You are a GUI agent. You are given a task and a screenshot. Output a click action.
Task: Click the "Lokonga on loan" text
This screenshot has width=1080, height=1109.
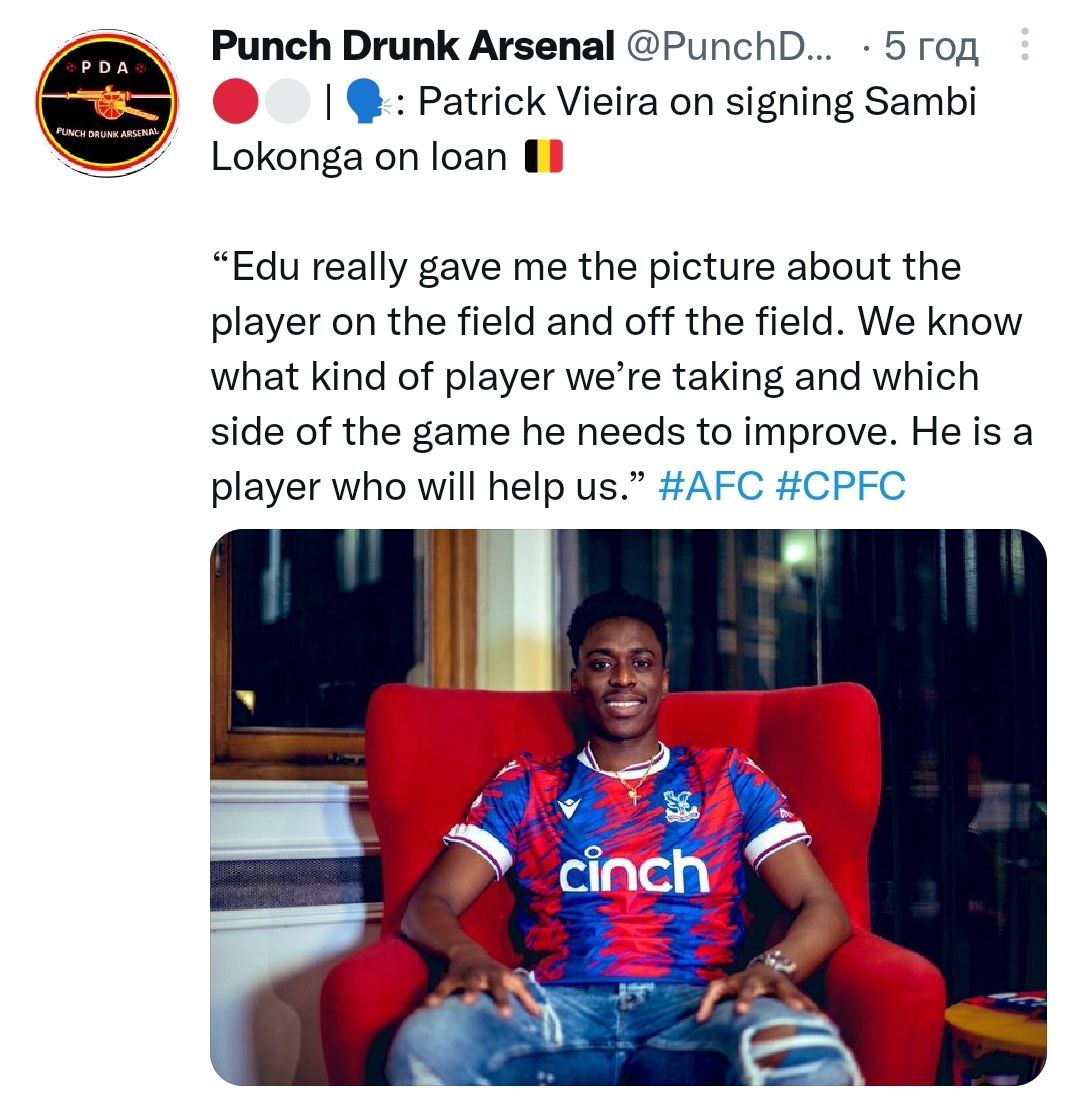[x=359, y=158]
